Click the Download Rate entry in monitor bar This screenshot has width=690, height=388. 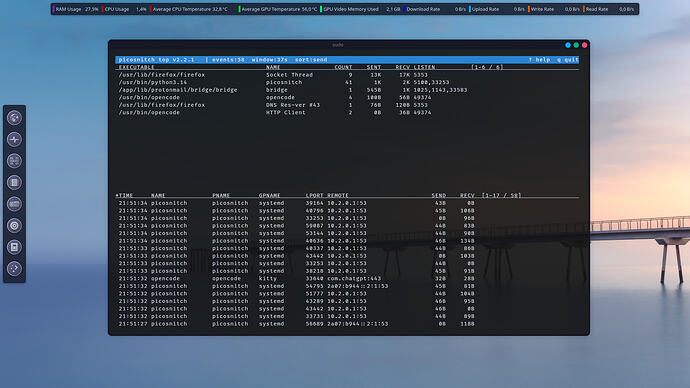point(435,9)
